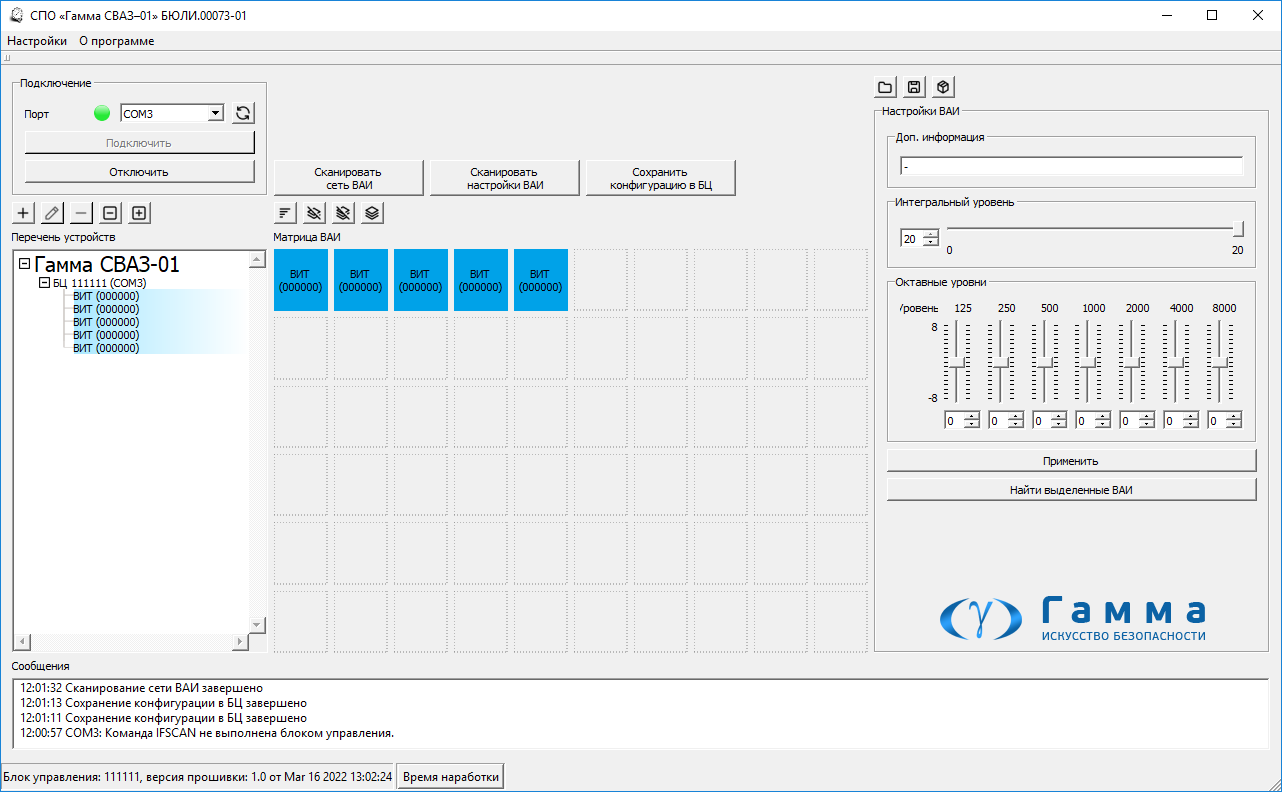This screenshot has height=792, width=1282.
Task: Click the sort lines icon above Матрица ВАИ
Action: coord(286,213)
